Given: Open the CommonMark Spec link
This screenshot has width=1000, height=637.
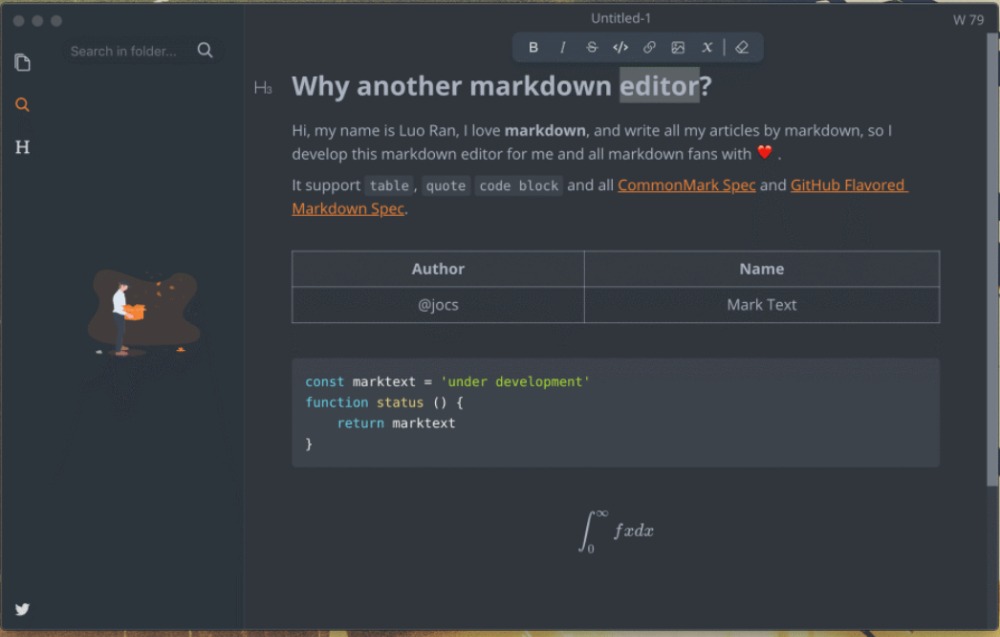Looking at the screenshot, I should tap(686, 185).
